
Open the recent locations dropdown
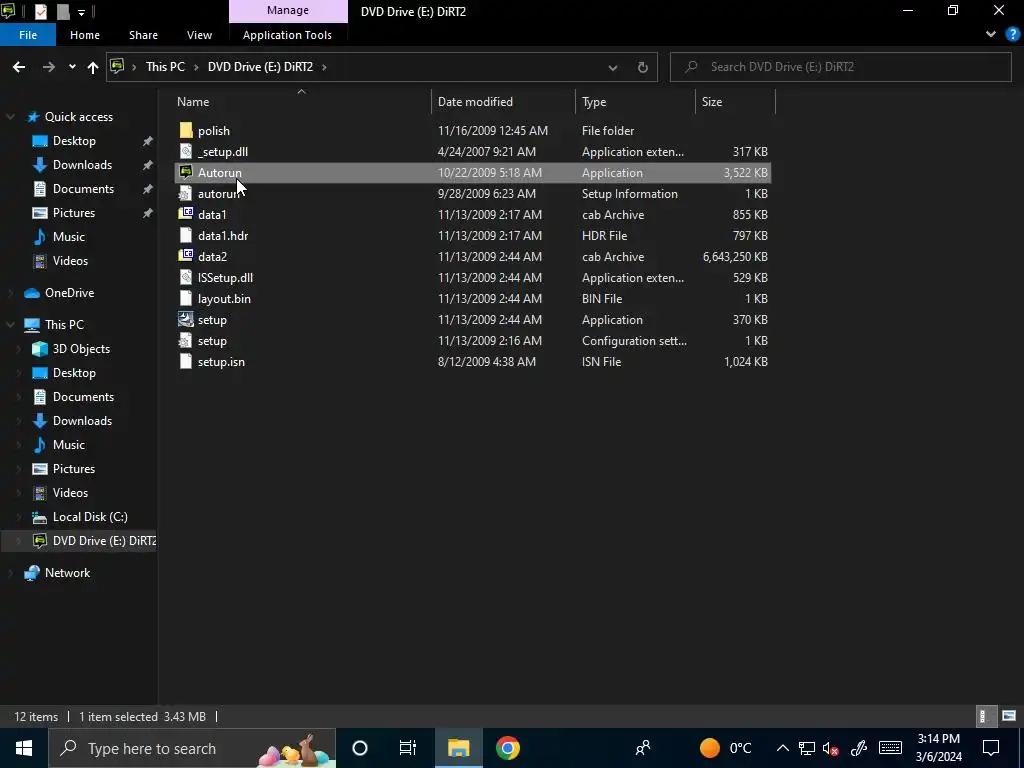click(x=72, y=67)
